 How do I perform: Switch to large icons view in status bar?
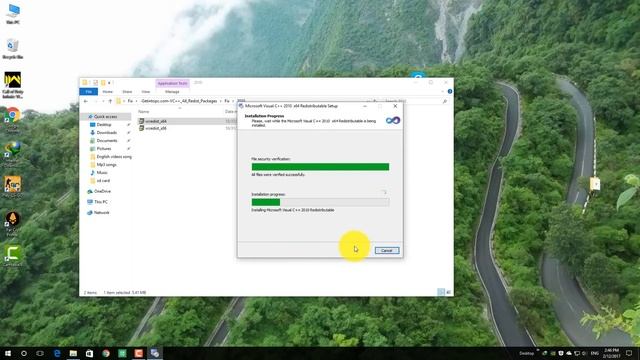tap(448, 292)
